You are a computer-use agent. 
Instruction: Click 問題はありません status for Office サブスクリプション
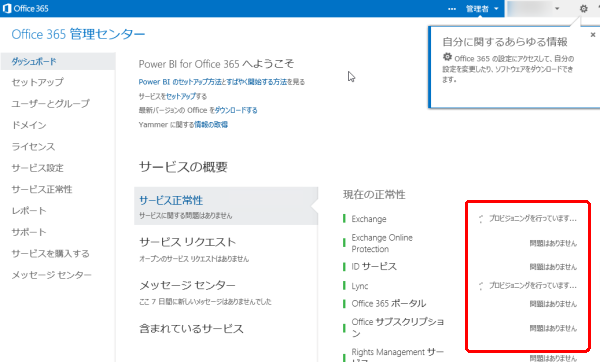[553, 328]
